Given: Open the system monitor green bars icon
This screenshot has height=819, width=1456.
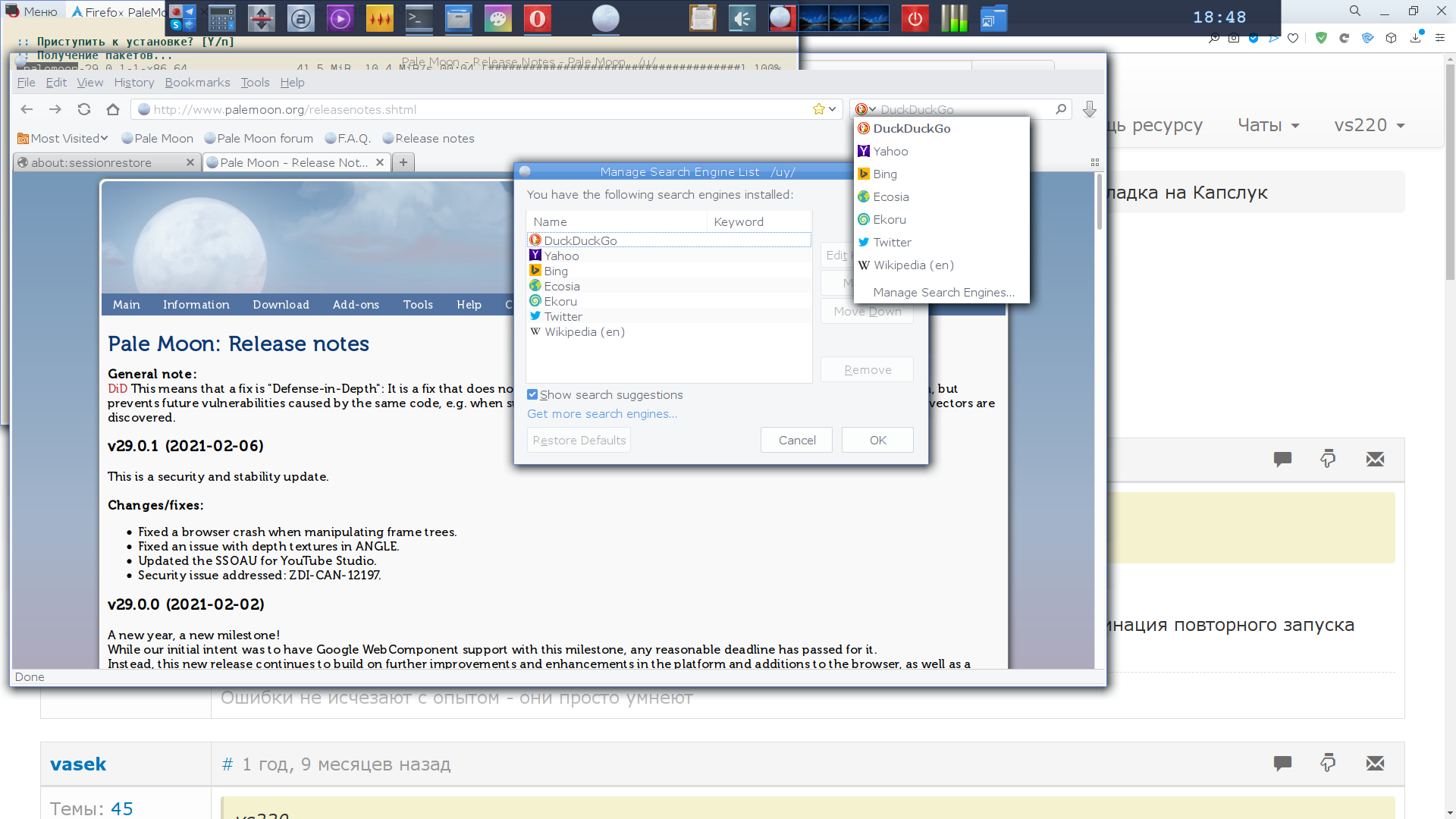Looking at the screenshot, I should tap(955, 18).
